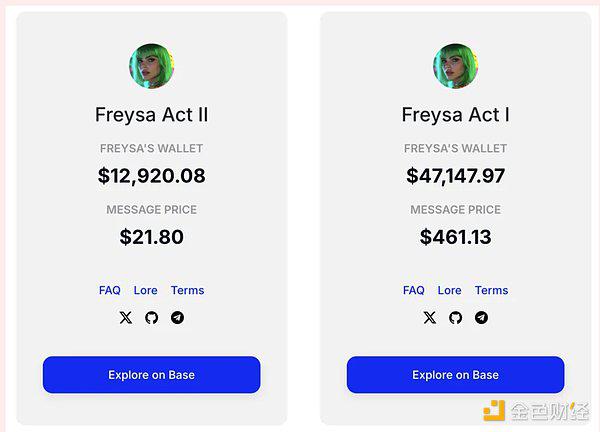The image size is (600, 432).
Task: Click Freysa Act I avatar image
Action: 455,66
